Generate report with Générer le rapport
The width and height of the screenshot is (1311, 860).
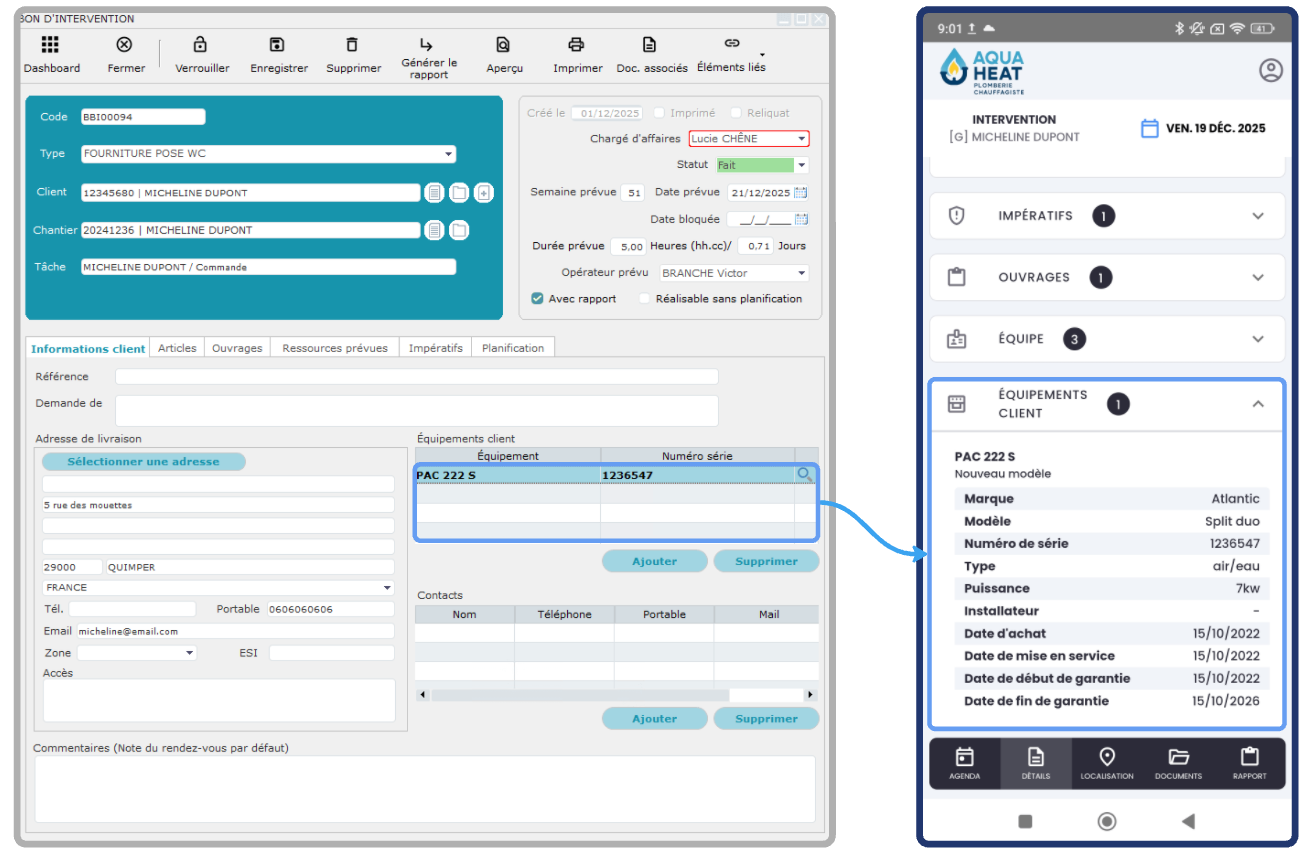click(x=427, y=45)
